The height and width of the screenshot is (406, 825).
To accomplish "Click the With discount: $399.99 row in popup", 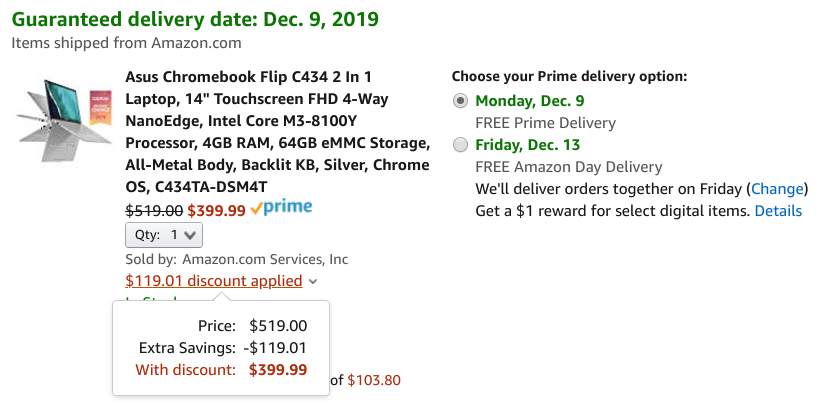I will click(x=221, y=370).
